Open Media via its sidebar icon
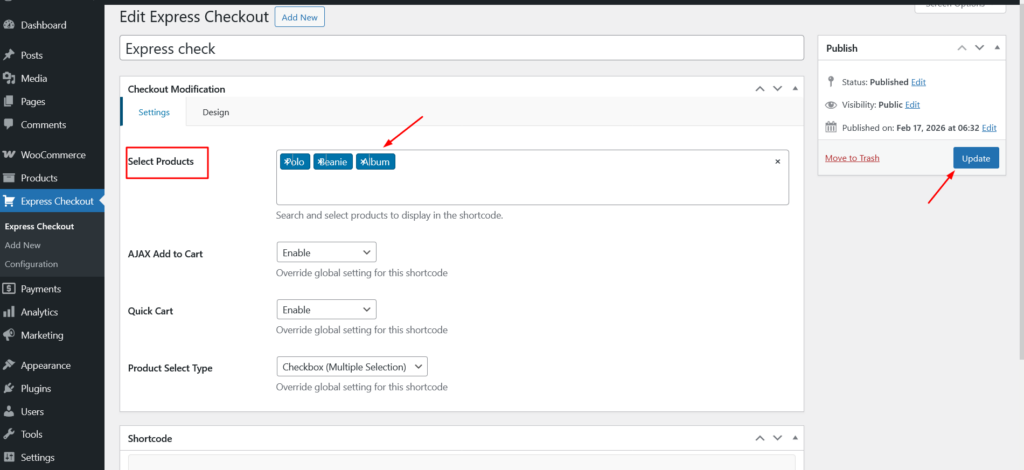 coord(9,78)
